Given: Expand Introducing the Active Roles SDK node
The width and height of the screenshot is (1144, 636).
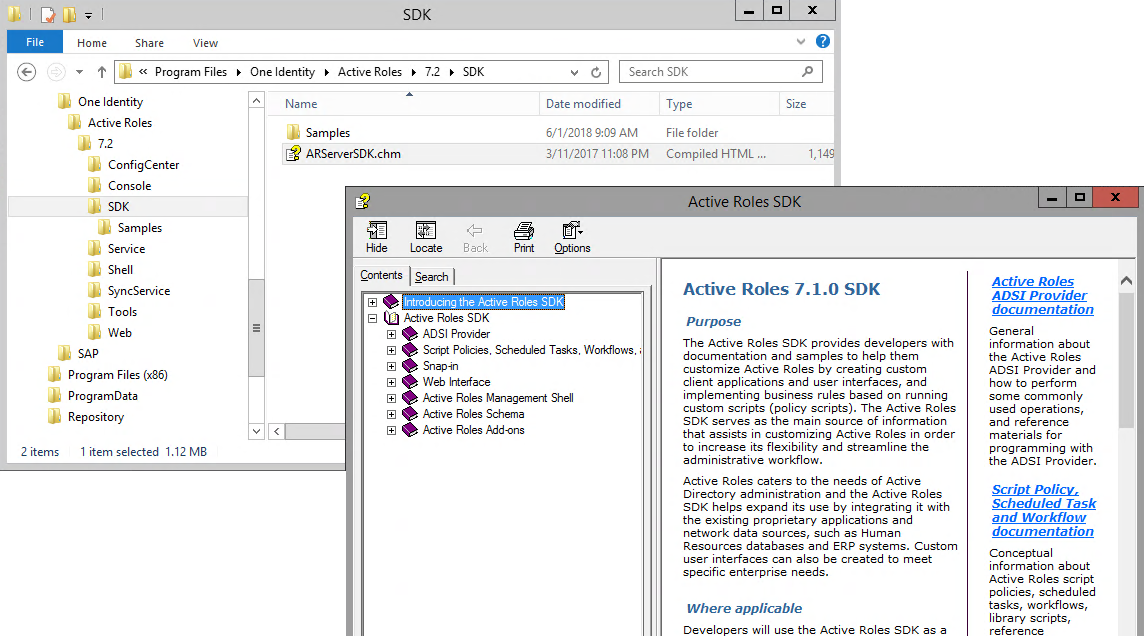Looking at the screenshot, I should (x=372, y=302).
